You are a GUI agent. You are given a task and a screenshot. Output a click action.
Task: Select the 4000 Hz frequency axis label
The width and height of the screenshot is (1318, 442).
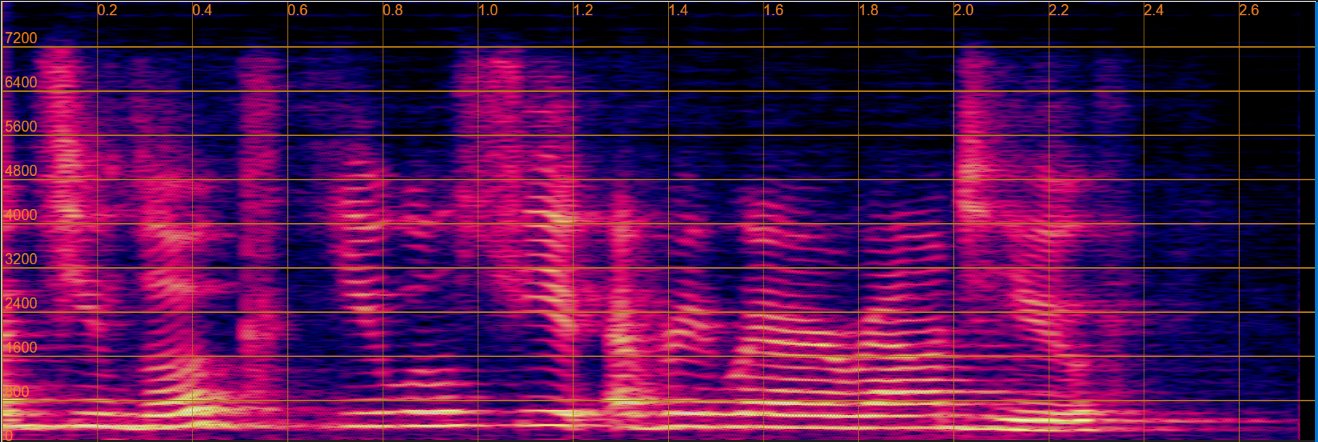[21, 215]
